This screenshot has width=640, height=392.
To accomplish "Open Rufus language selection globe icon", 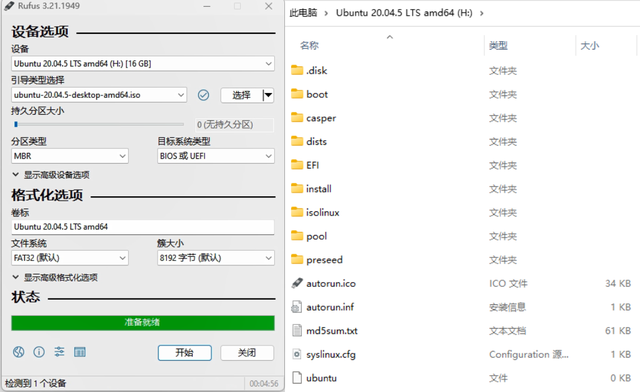I will (18, 352).
